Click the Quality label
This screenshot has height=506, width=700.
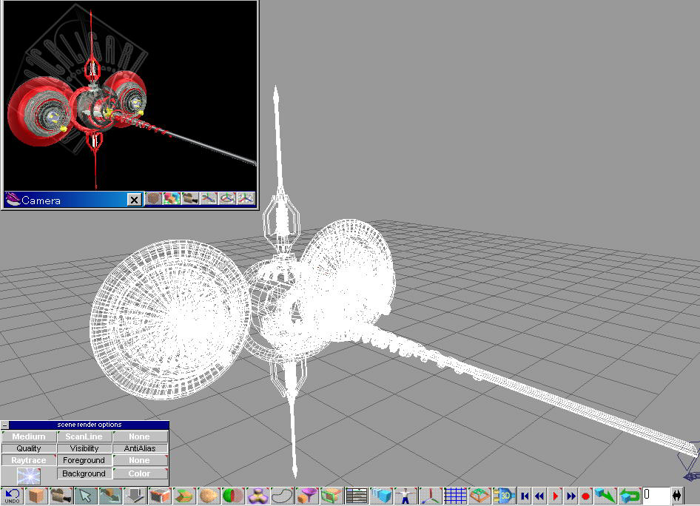click(29, 448)
